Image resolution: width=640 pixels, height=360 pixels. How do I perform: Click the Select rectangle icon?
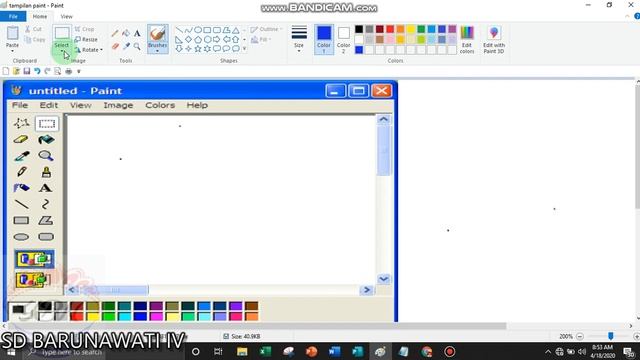pos(62,33)
